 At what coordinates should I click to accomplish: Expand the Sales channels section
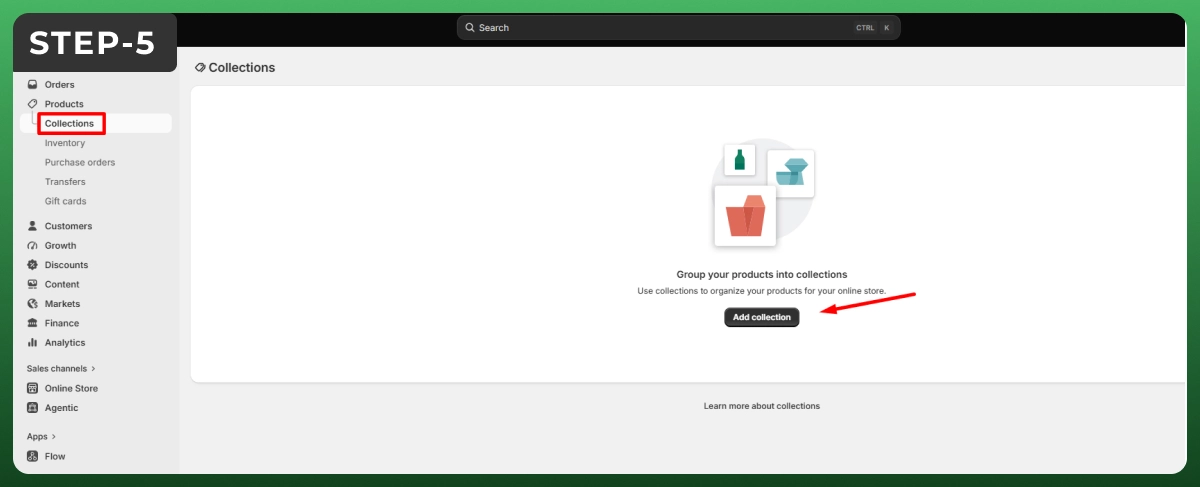click(x=61, y=369)
